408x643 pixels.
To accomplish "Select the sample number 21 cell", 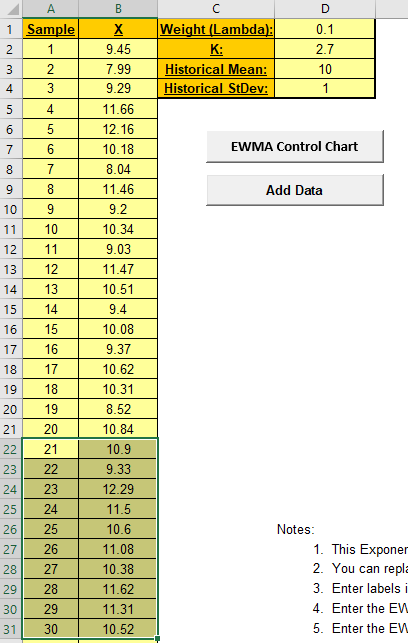I will 50,449.
